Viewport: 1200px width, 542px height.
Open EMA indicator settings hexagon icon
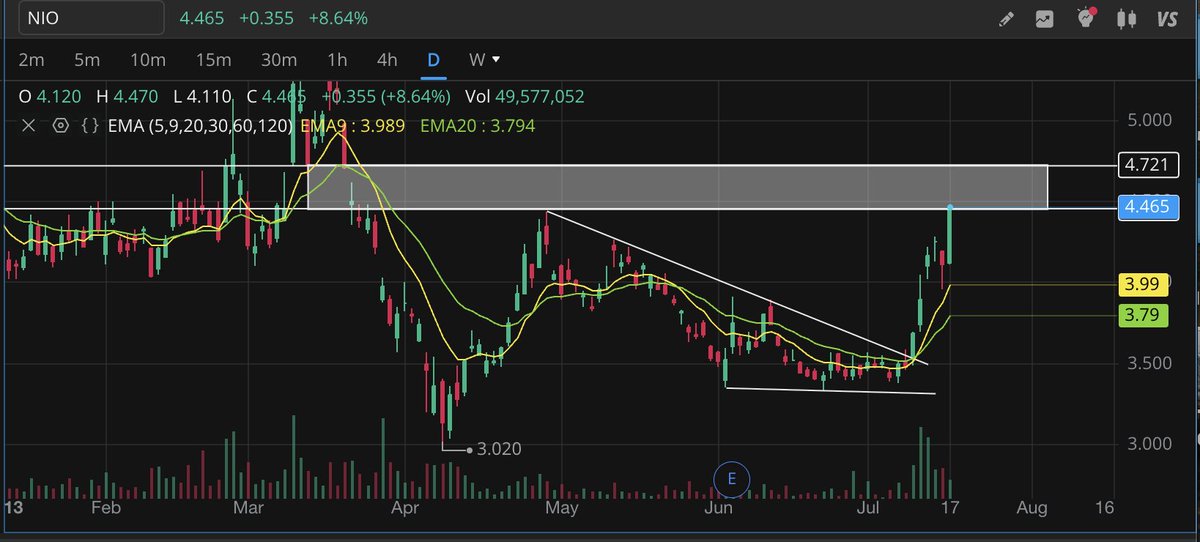(x=60, y=126)
